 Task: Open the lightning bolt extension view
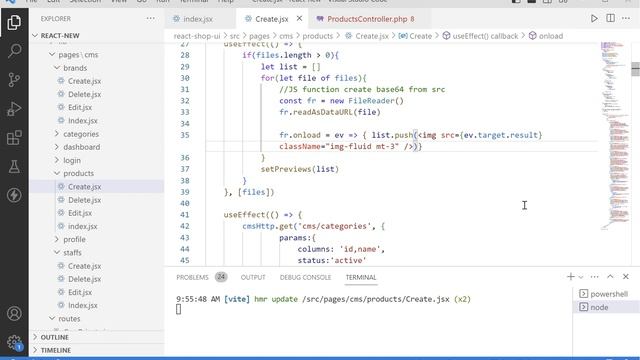(x=14, y=195)
